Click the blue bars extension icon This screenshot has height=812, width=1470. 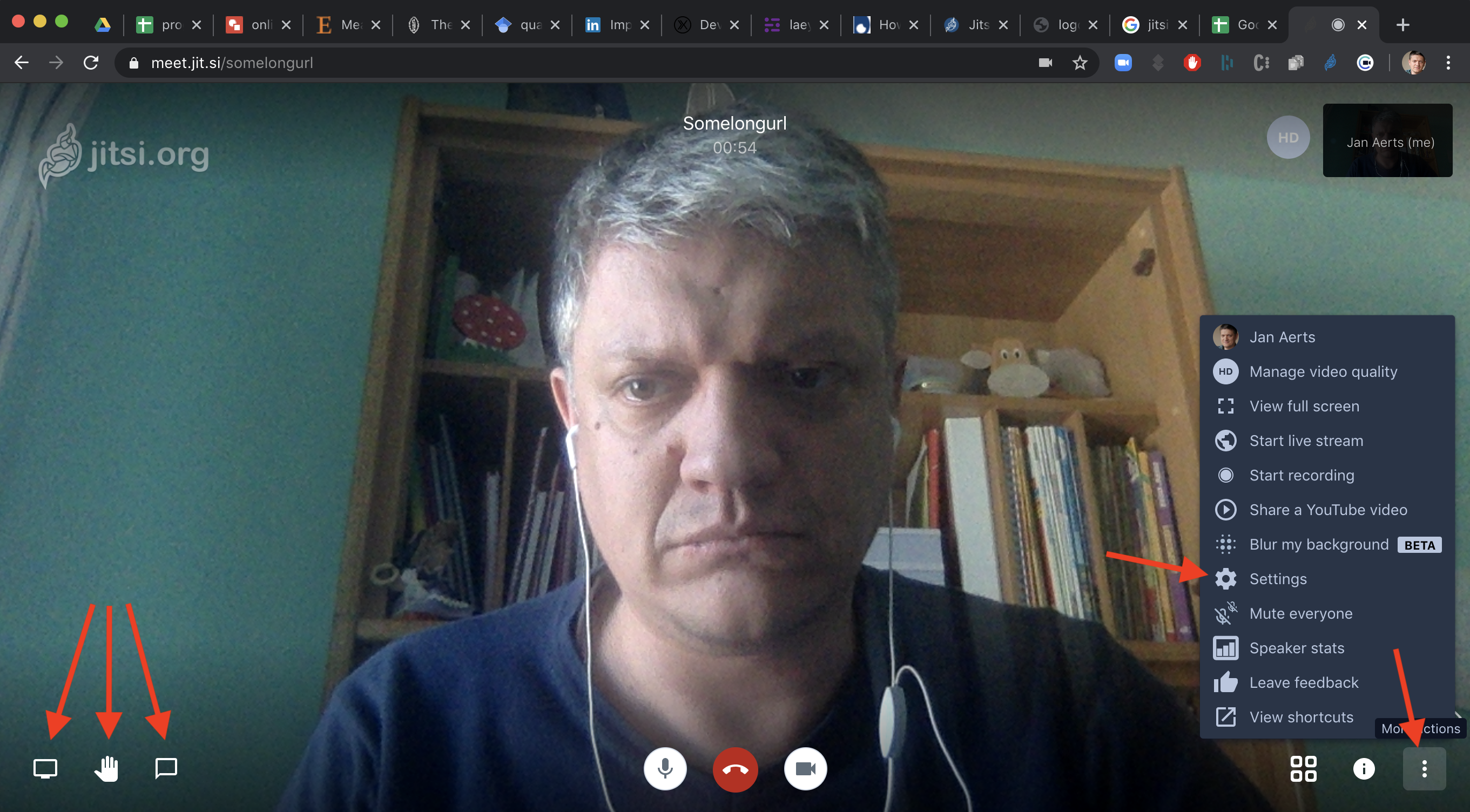coord(1227,63)
